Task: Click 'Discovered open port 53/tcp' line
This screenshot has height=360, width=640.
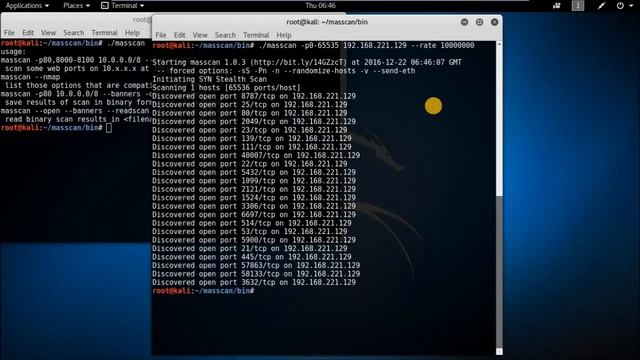Action: [250, 231]
